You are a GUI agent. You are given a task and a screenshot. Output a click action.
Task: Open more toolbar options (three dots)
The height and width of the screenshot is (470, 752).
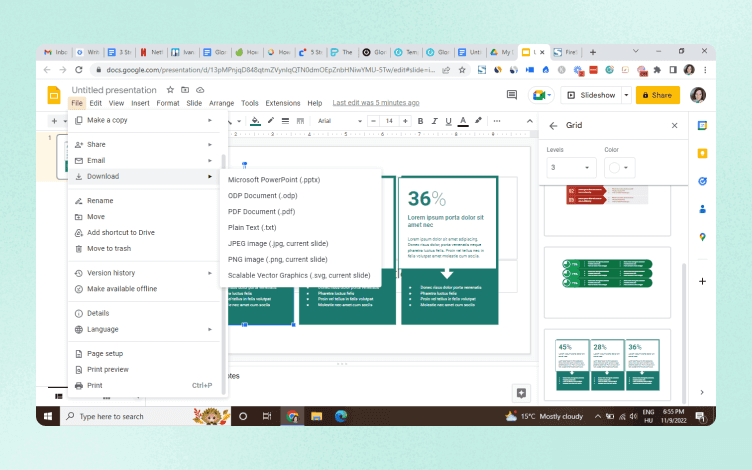click(x=497, y=121)
